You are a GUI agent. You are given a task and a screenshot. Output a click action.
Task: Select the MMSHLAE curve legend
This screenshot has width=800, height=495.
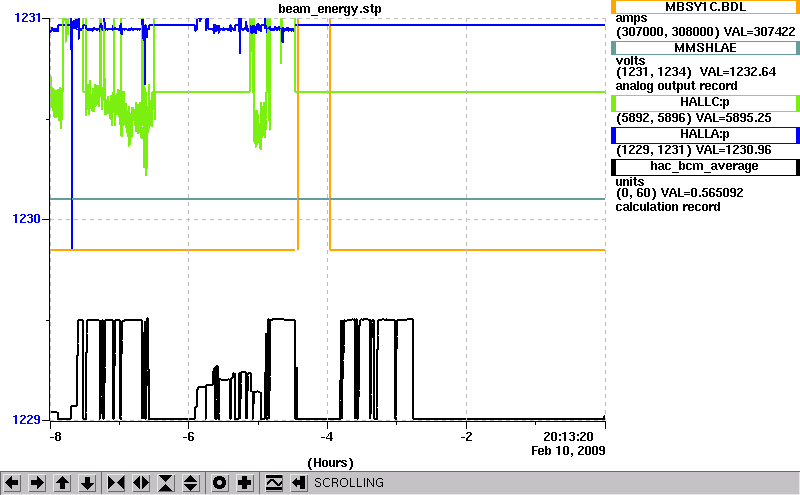pos(706,48)
